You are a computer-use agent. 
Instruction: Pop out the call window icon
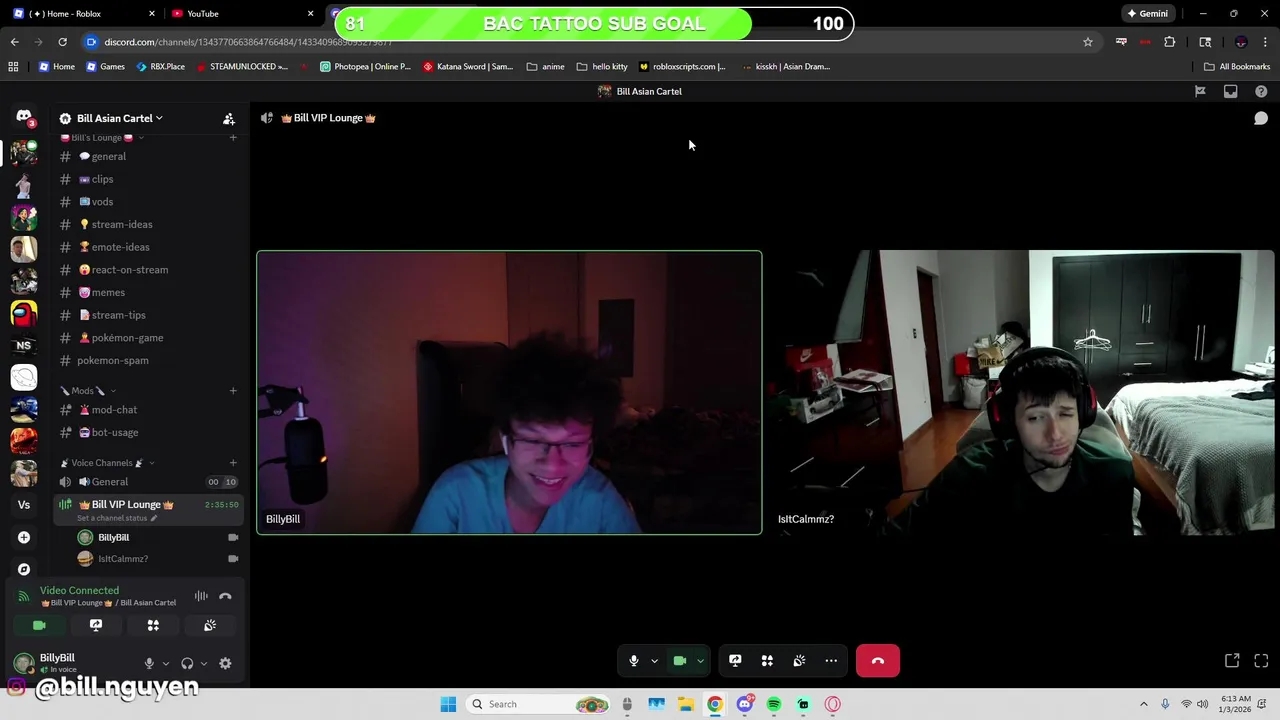pyautogui.click(x=1232, y=661)
